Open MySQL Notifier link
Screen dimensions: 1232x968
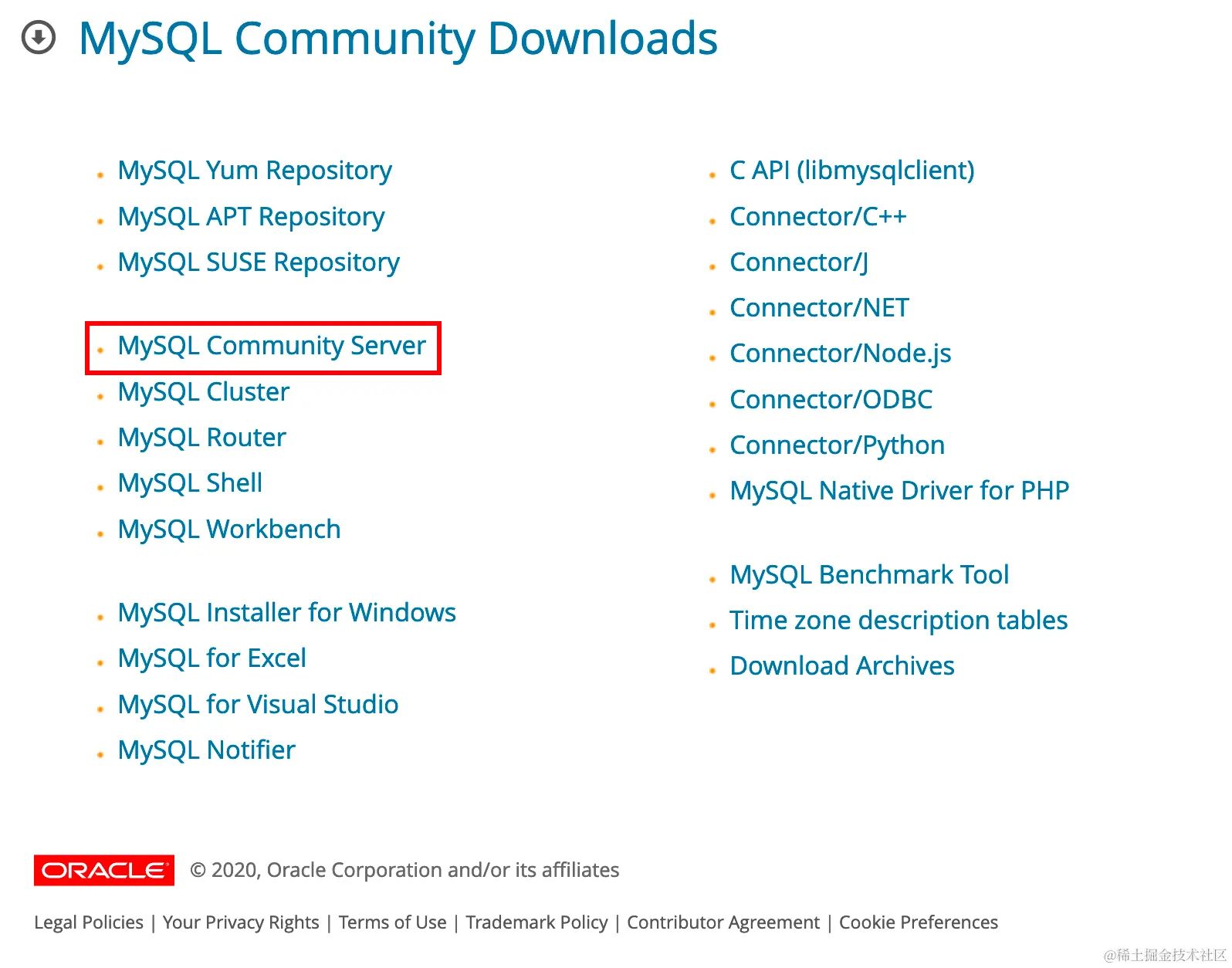(x=207, y=750)
